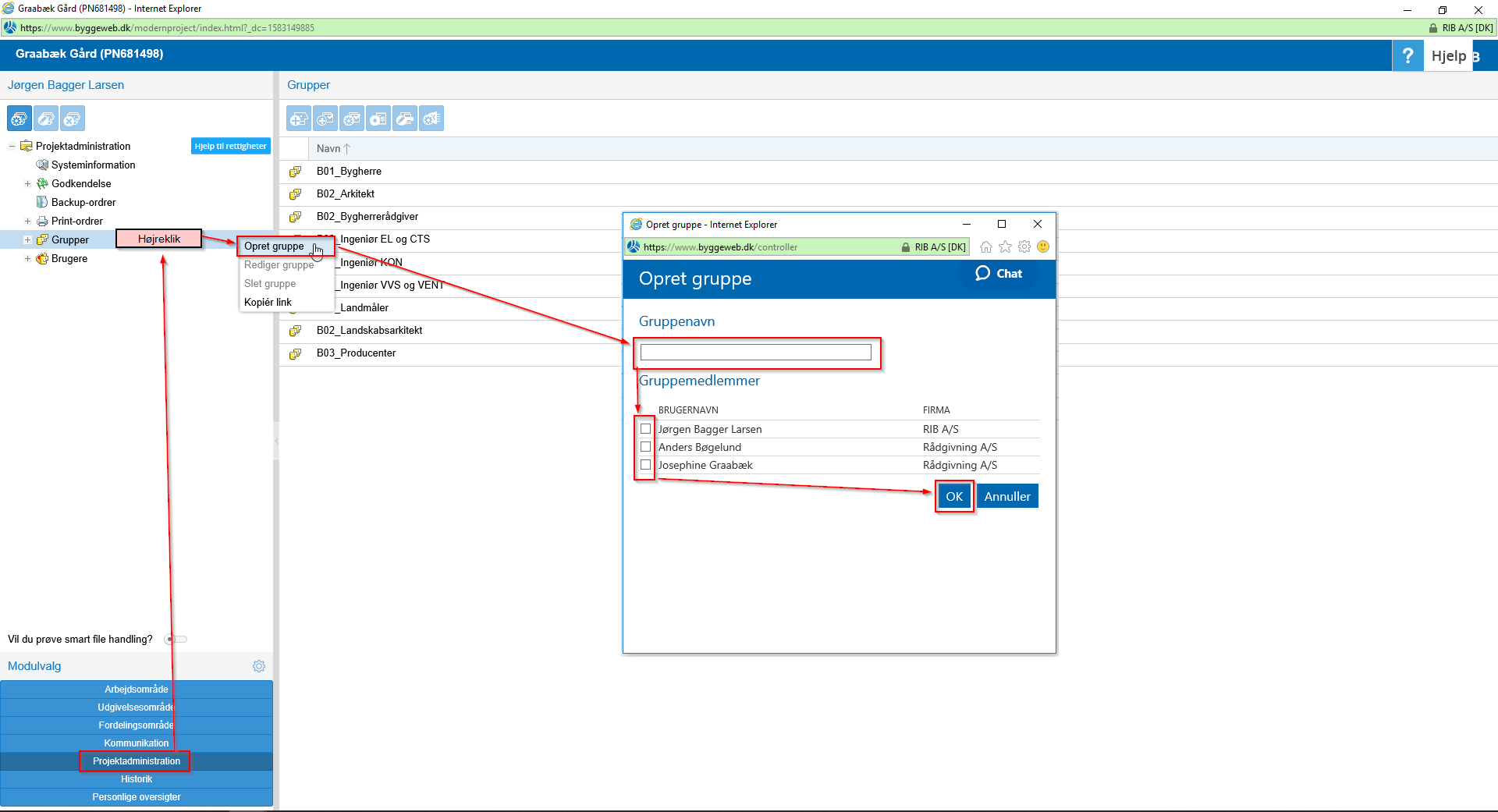
Task: Open the Chat bubble in Opret gruppe dialog
Action: [999, 274]
